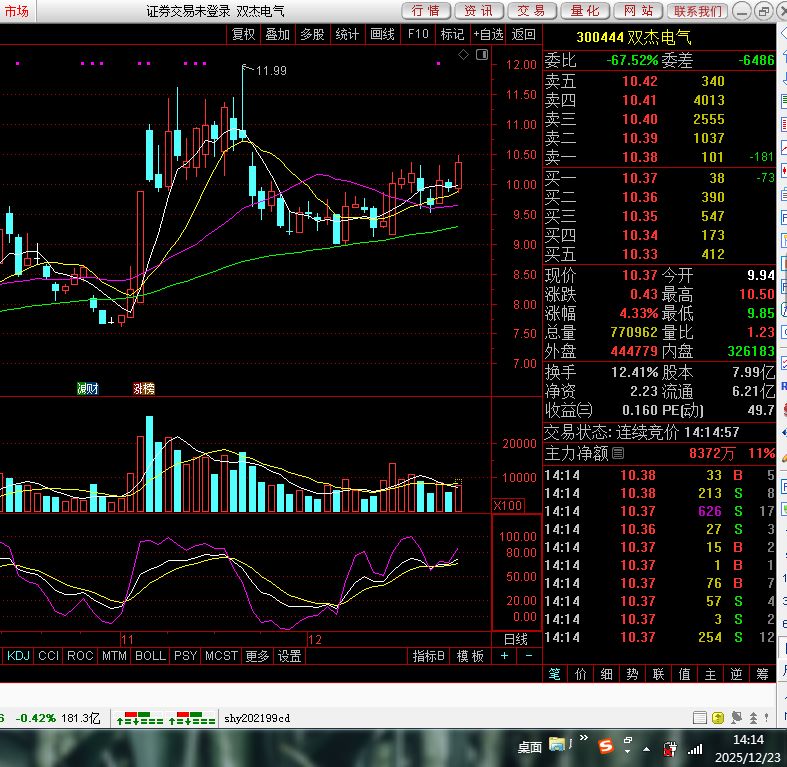Open the 行情 quotes menu
The width and height of the screenshot is (787, 767).
pos(427,11)
